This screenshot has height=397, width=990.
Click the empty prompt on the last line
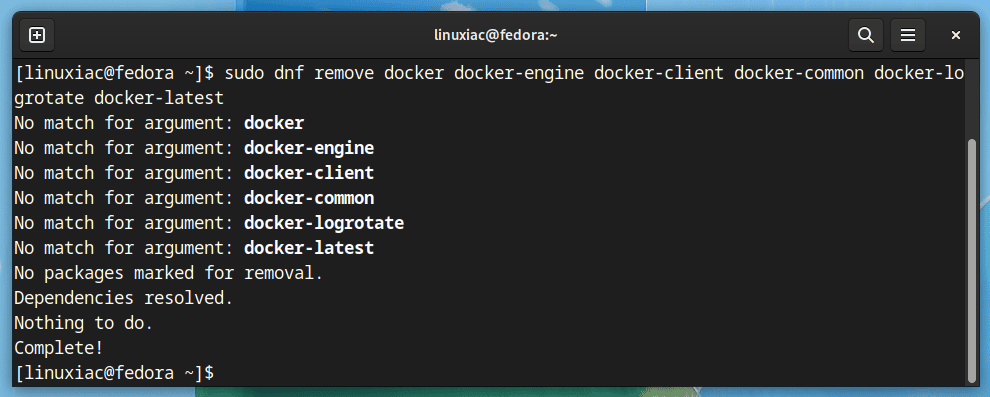[x=114, y=373]
